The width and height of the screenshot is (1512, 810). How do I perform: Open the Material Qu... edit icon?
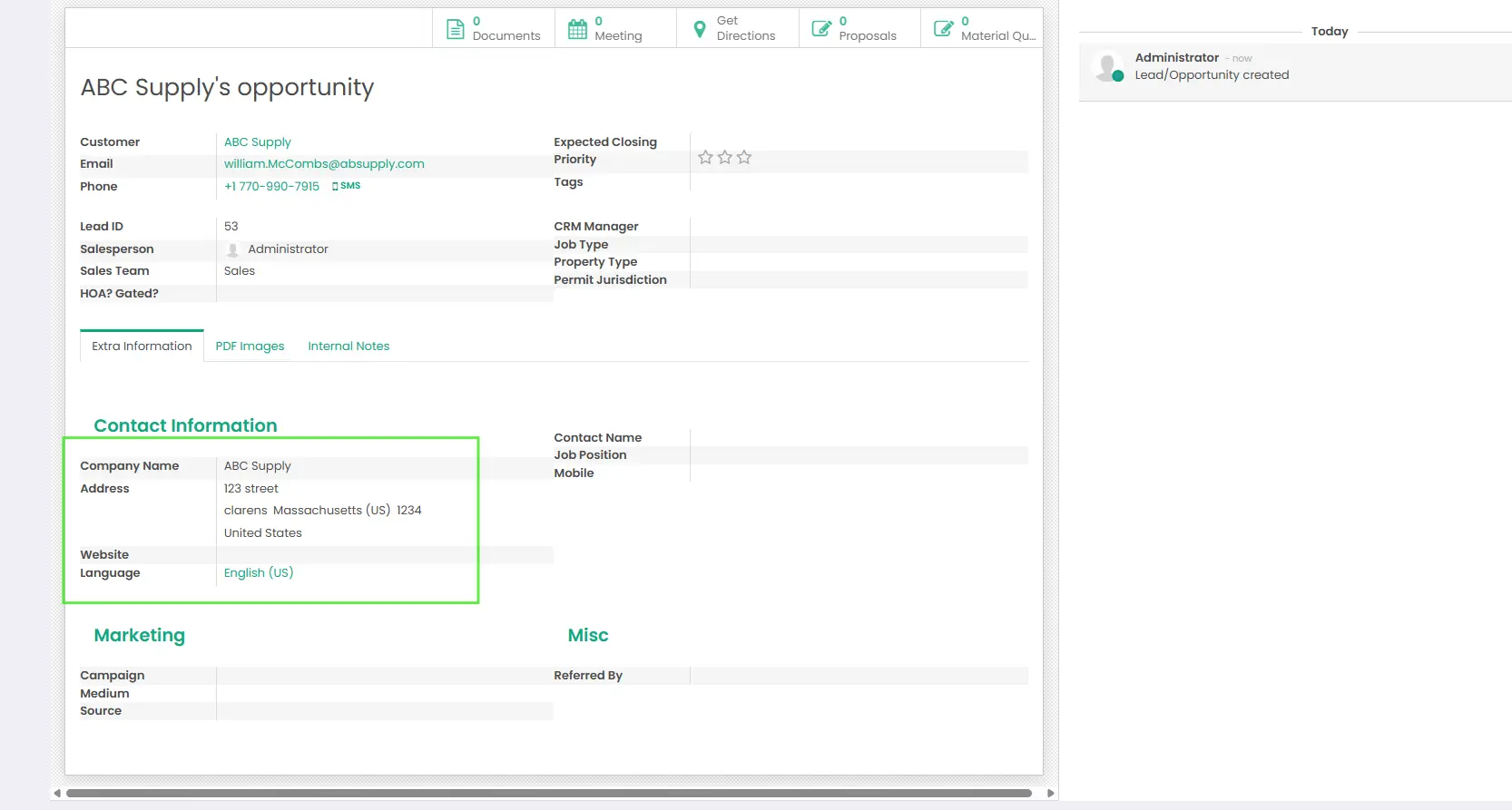coord(944,29)
